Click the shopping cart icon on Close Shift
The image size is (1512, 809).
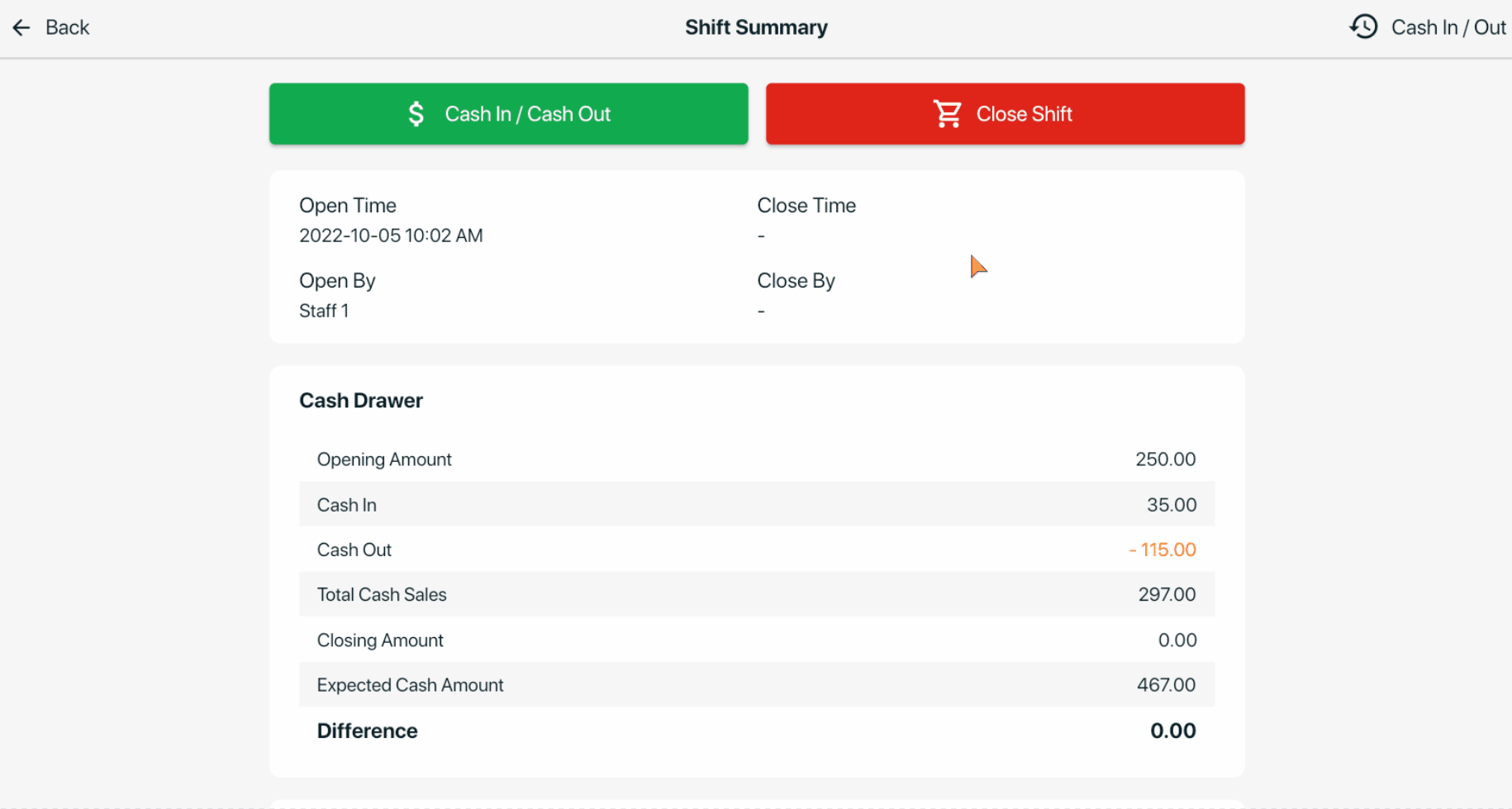click(948, 114)
